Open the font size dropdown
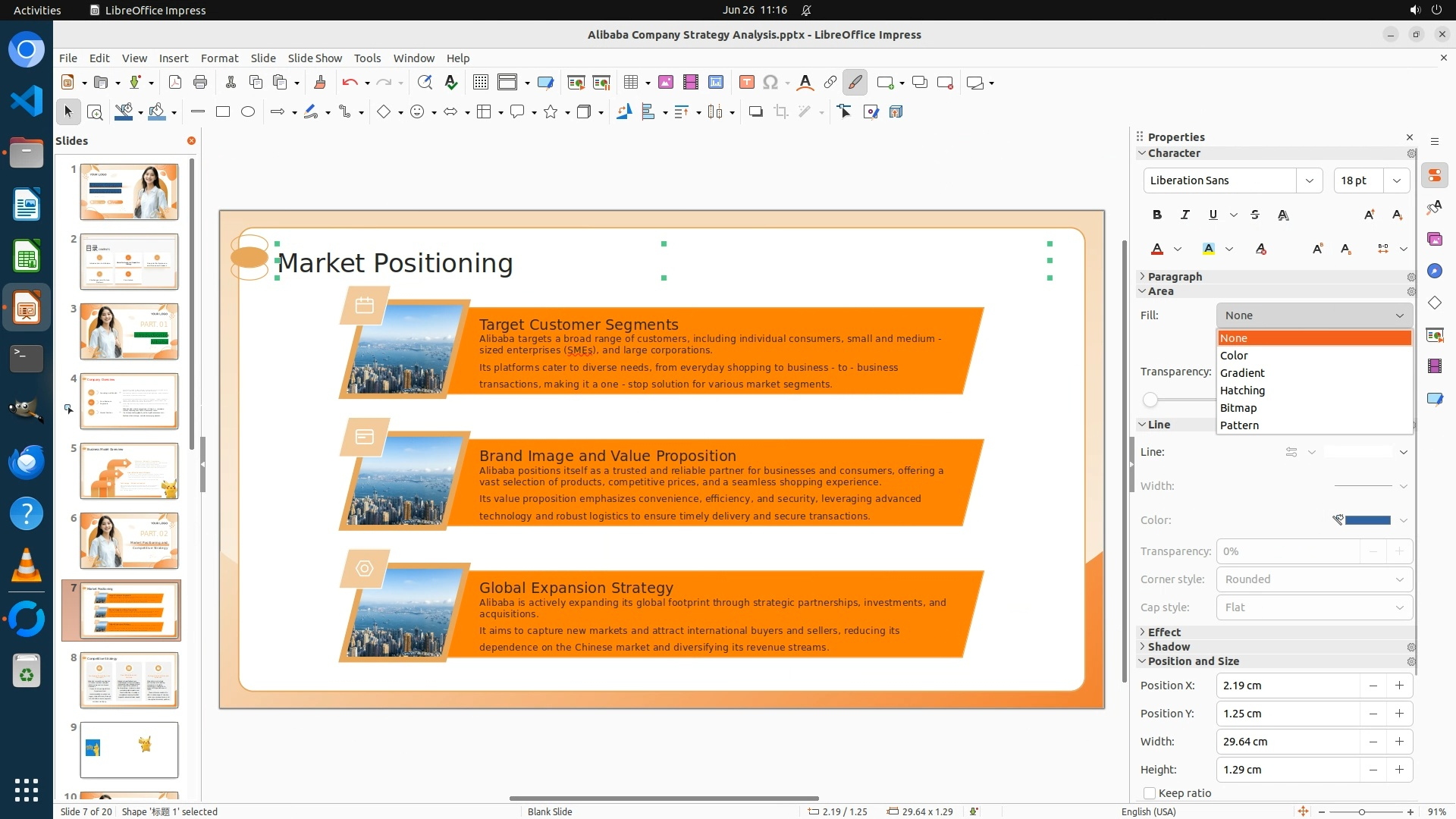This screenshot has height=819, width=1456. tap(1396, 180)
